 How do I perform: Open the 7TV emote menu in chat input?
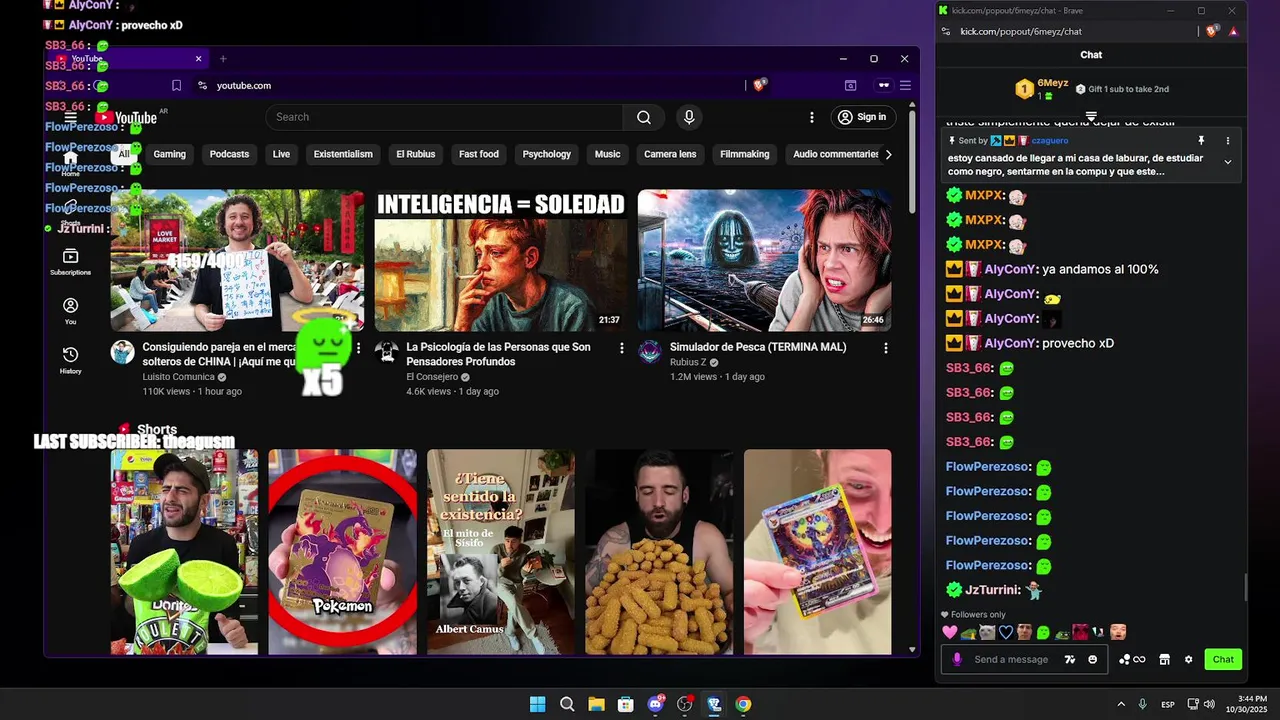click(x=1070, y=660)
